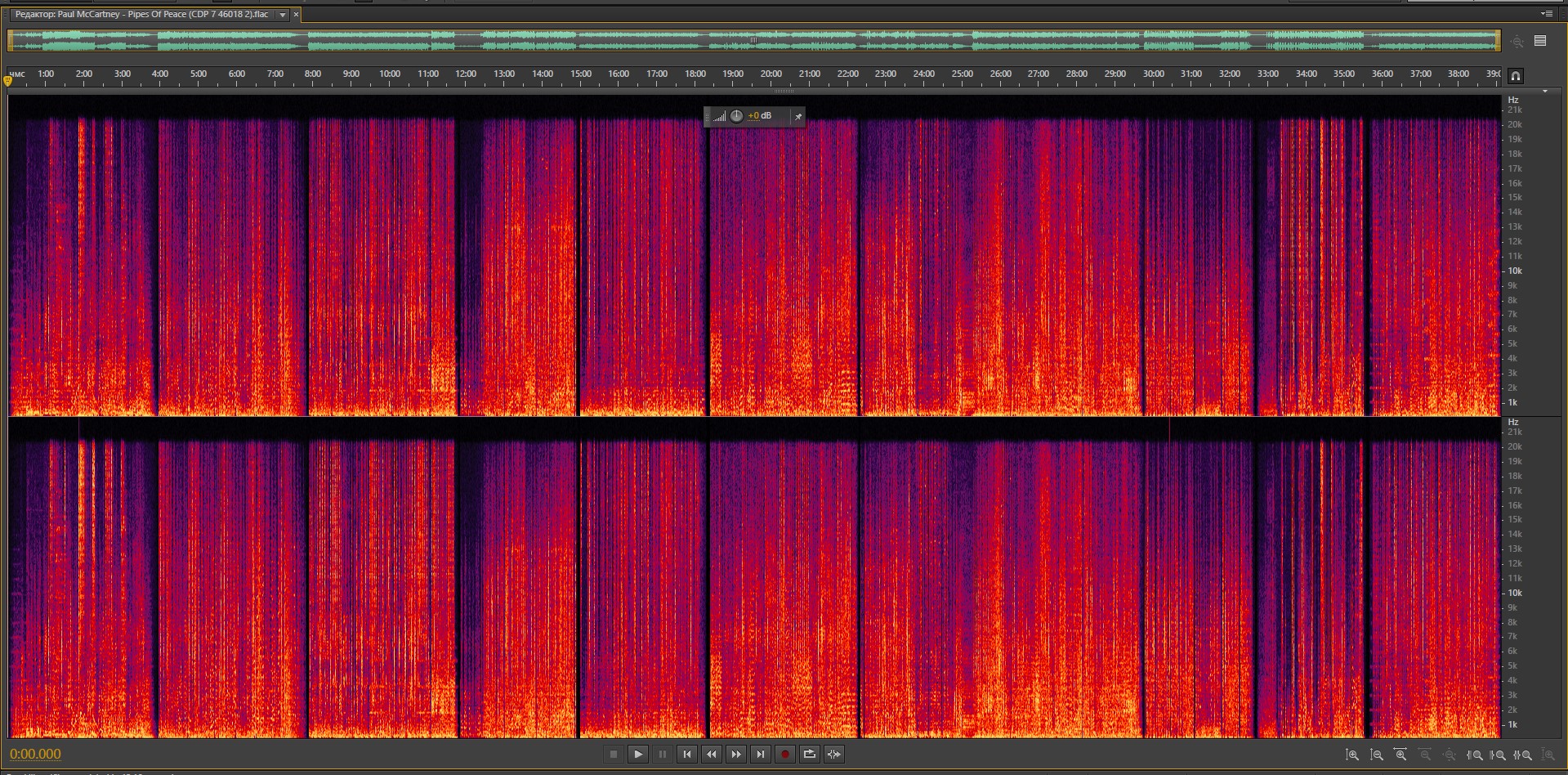1568x775 pixels.
Task: Zoom out amplitude
Action: coord(1377,755)
